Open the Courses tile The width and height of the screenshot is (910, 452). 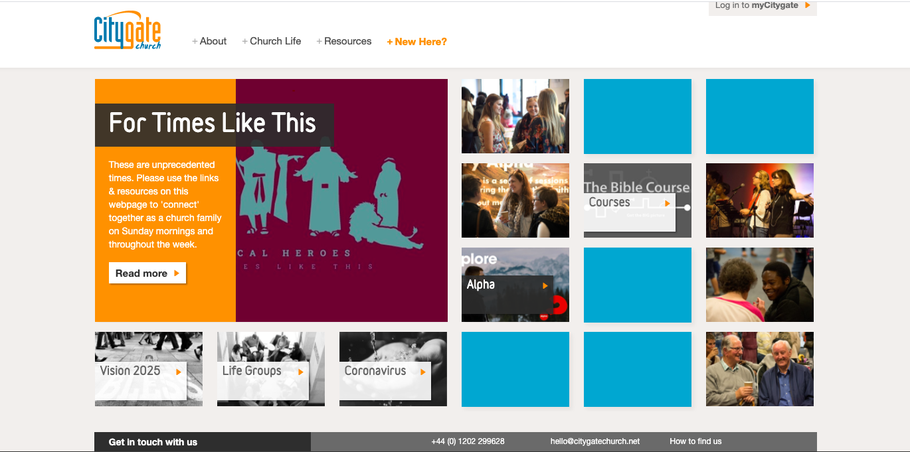point(637,200)
